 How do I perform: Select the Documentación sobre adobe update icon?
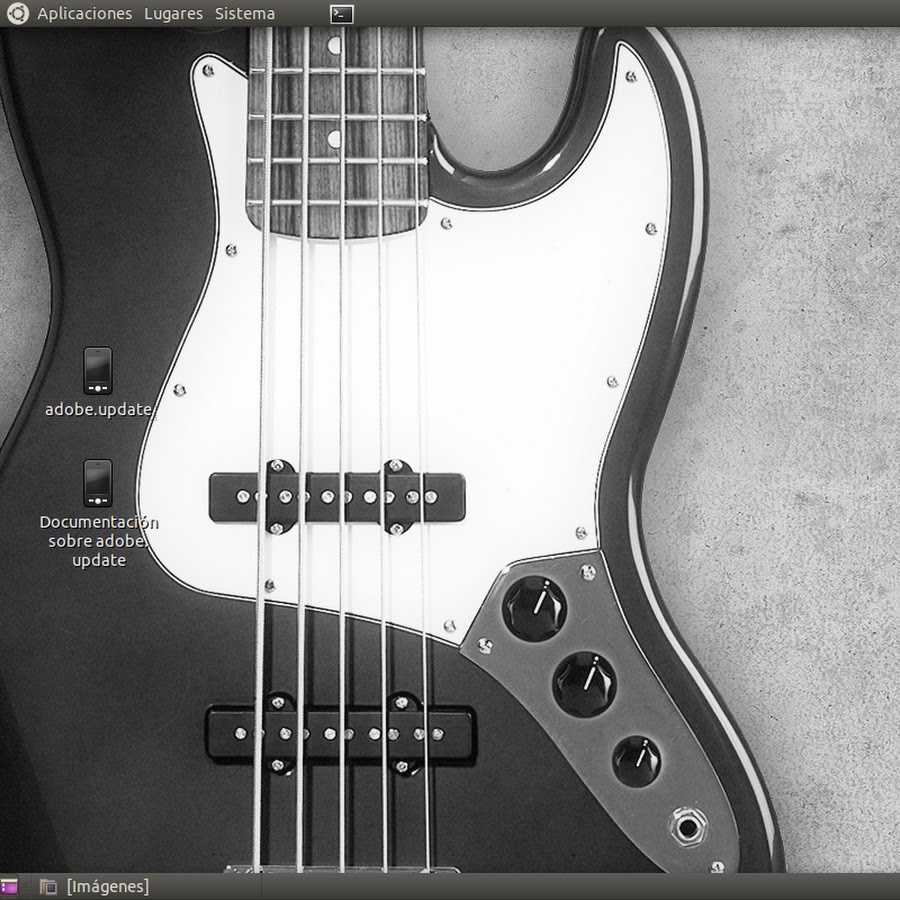(98, 483)
